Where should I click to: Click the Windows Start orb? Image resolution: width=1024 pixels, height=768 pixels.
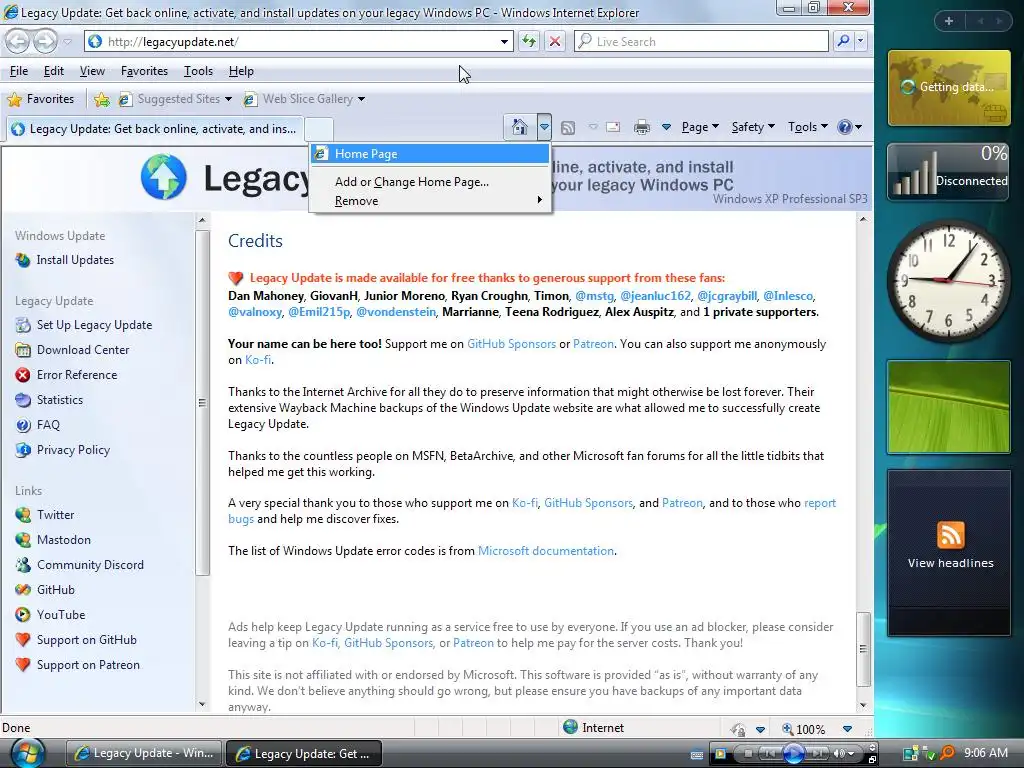[x=29, y=752]
